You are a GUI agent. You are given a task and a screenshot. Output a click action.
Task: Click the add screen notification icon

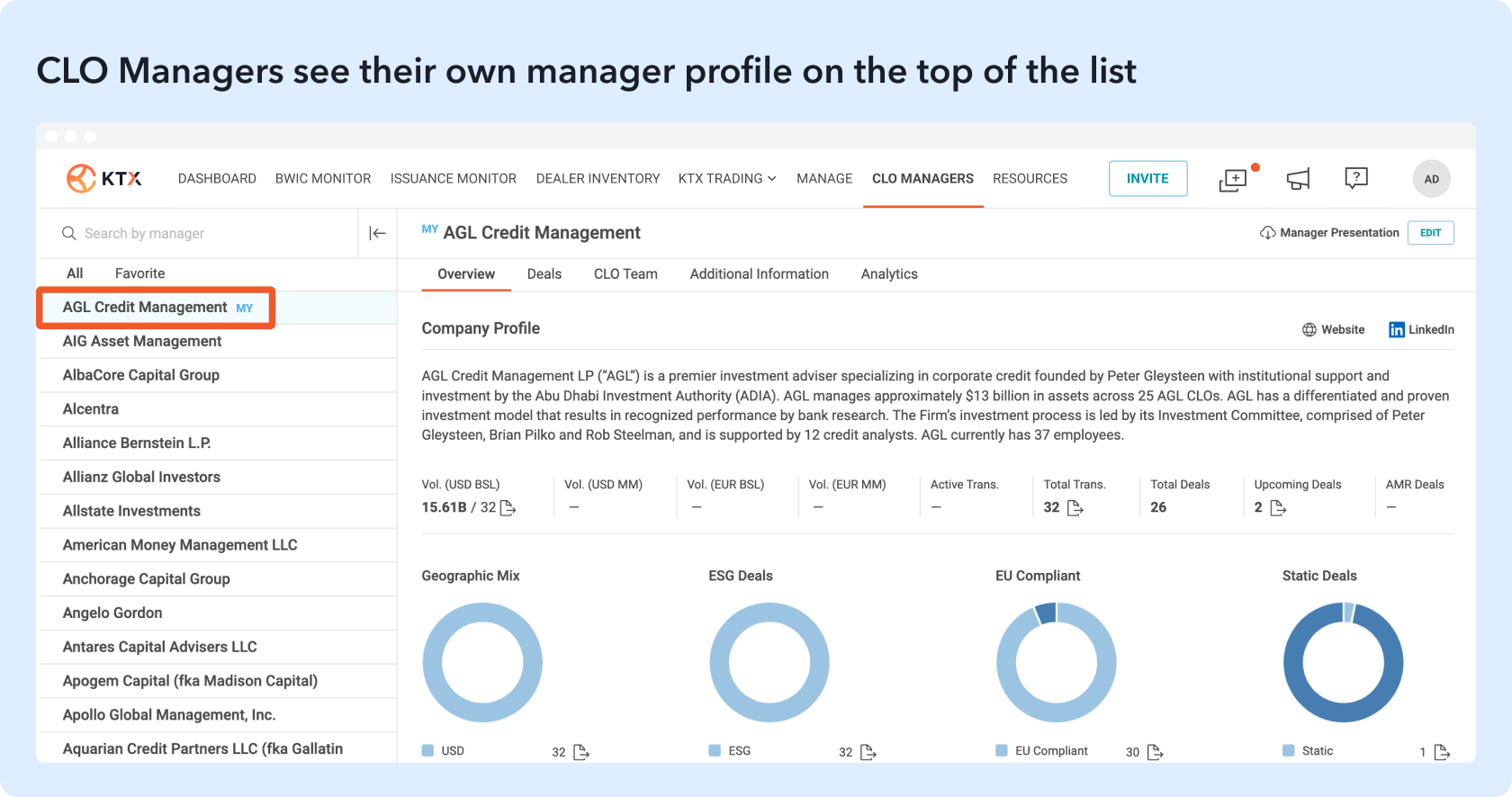point(1233,180)
